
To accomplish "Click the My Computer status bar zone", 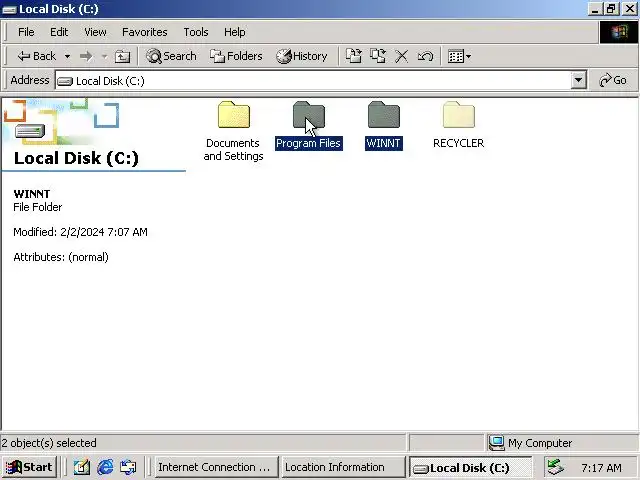I will [x=562, y=443].
